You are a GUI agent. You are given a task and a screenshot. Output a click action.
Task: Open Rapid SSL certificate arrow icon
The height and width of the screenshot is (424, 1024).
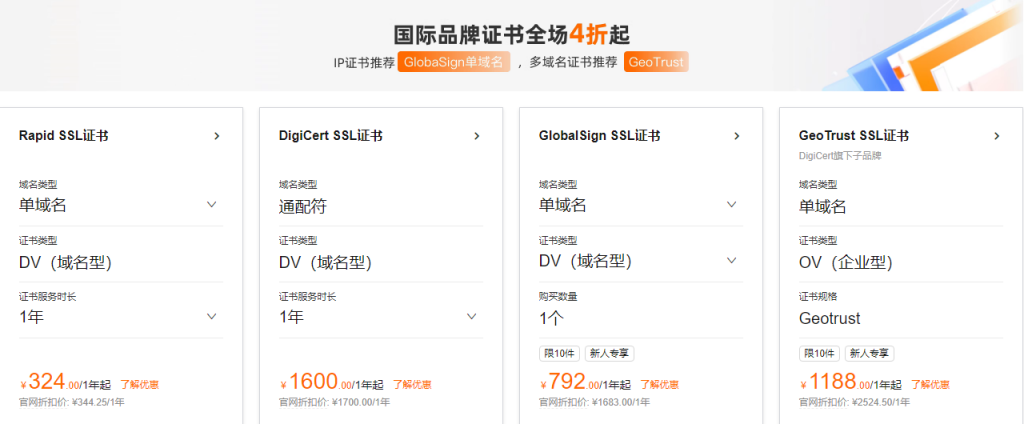coord(216,136)
